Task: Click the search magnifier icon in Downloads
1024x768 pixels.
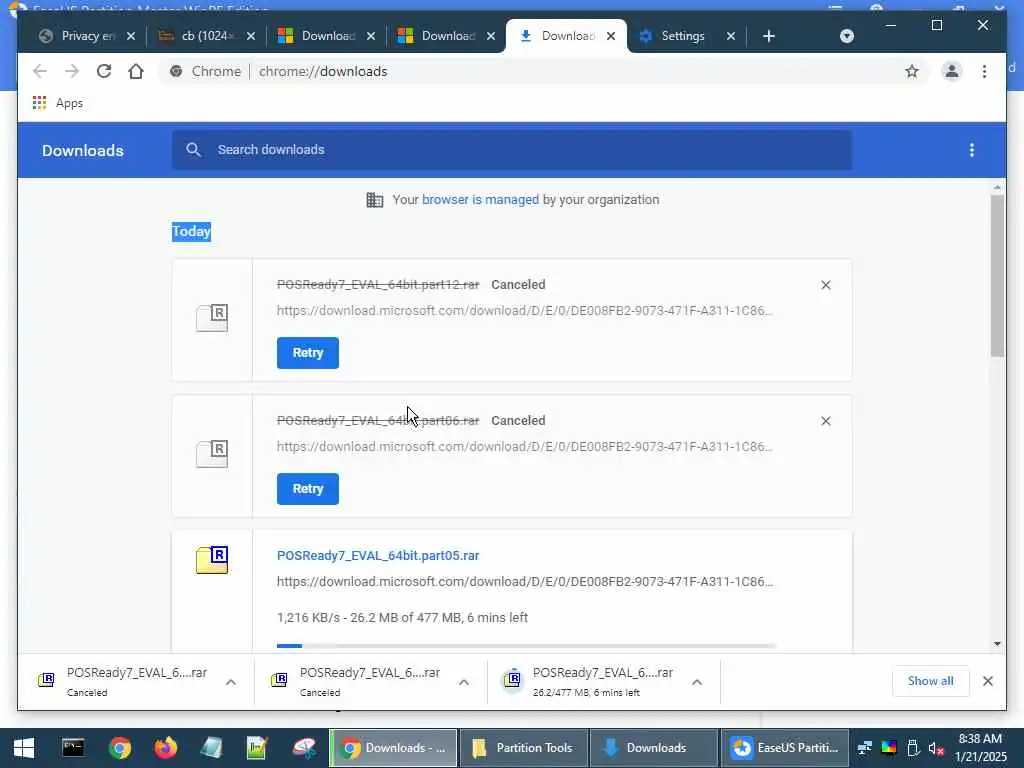Action: [x=193, y=150]
